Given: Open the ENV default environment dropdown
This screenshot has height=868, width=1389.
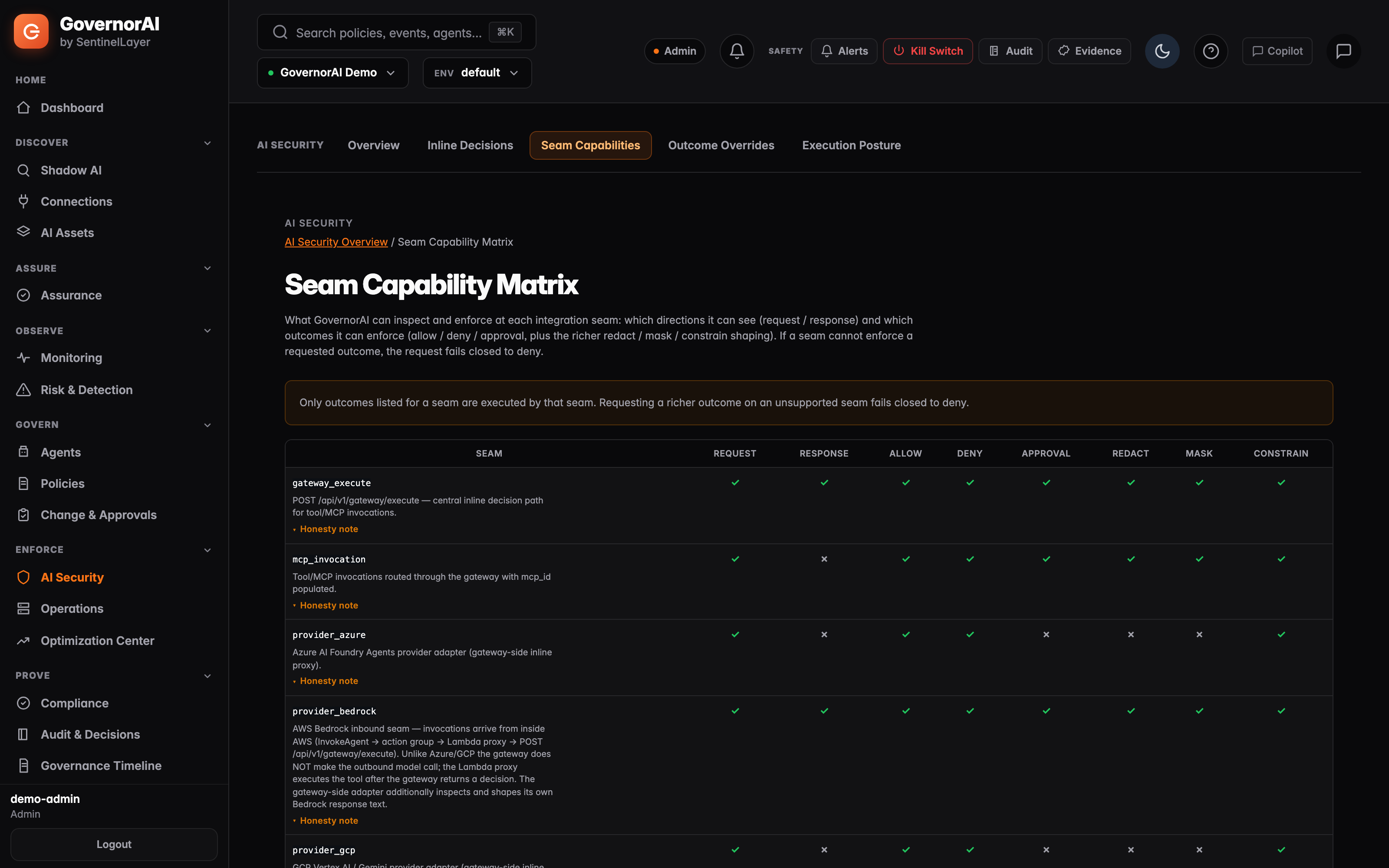Looking at the screenshot, I should click(477, 73).
